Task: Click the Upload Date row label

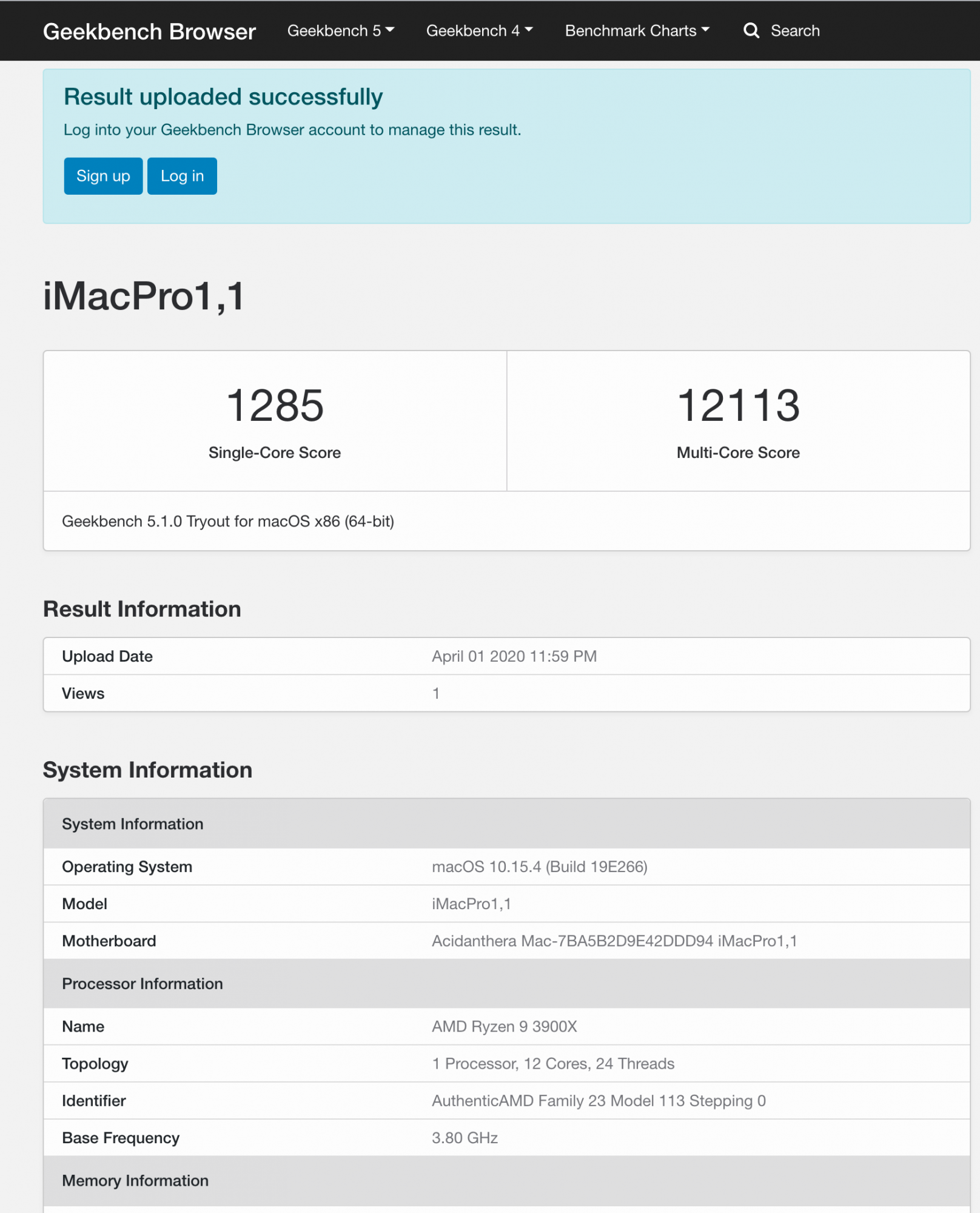Action: coord(107,656)
